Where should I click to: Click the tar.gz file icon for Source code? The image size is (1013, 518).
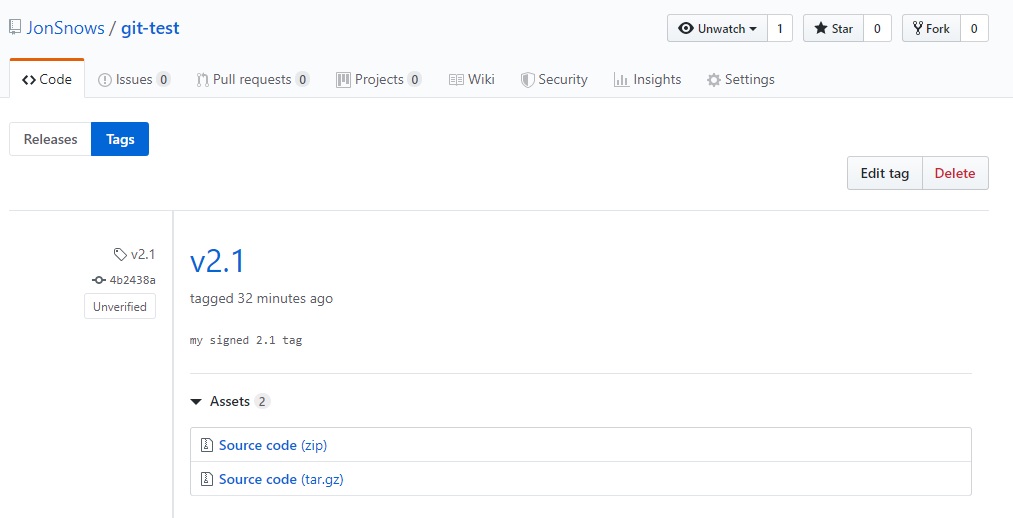[206, 479]
